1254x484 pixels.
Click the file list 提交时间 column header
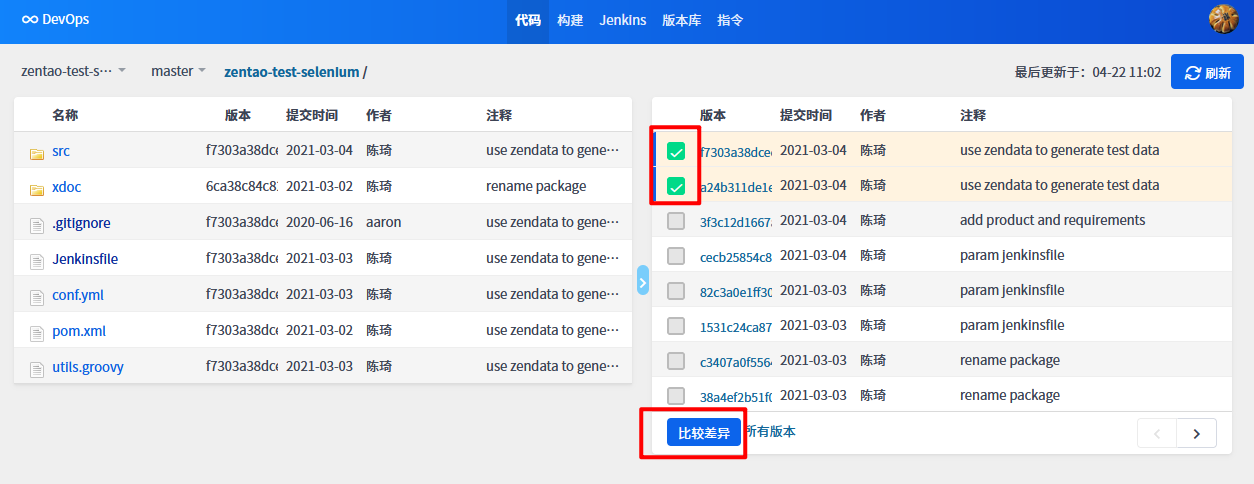[312, 116]
